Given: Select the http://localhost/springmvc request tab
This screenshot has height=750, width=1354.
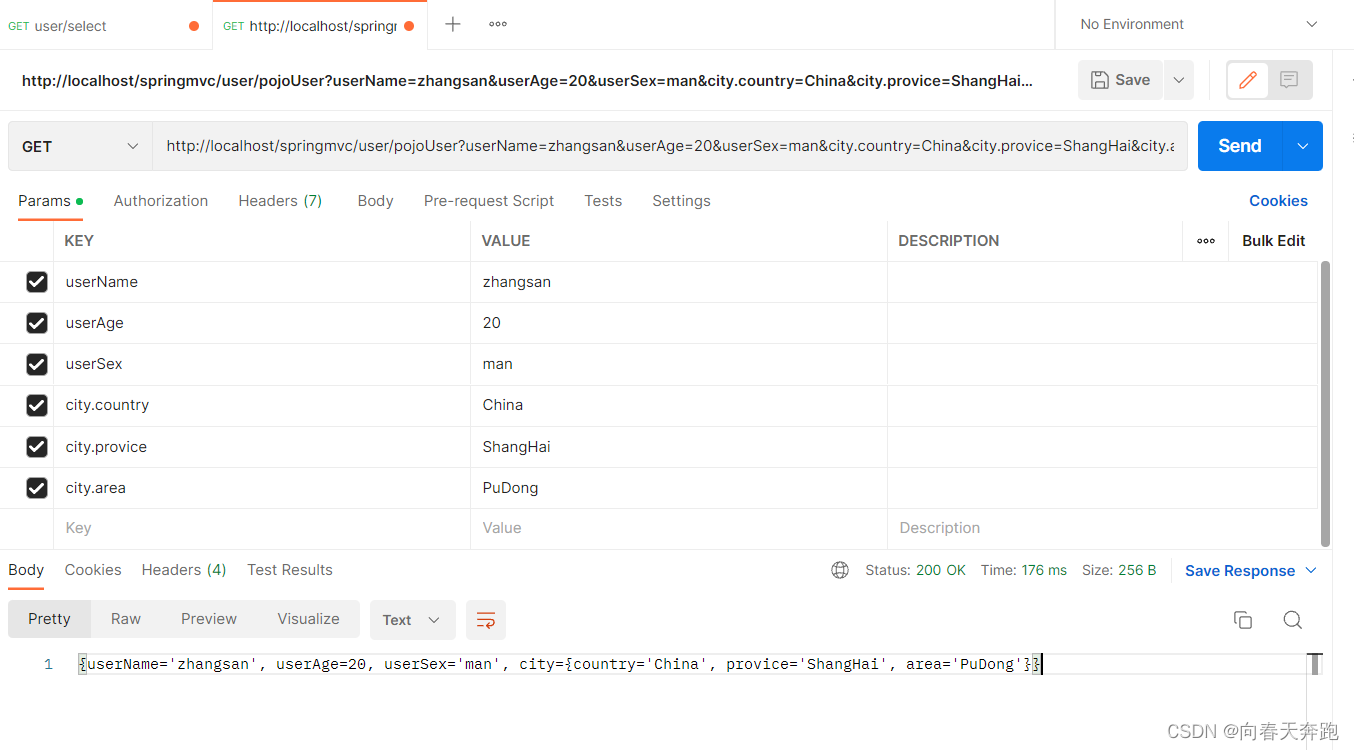Looking at the screenshot, I should 320,26.
